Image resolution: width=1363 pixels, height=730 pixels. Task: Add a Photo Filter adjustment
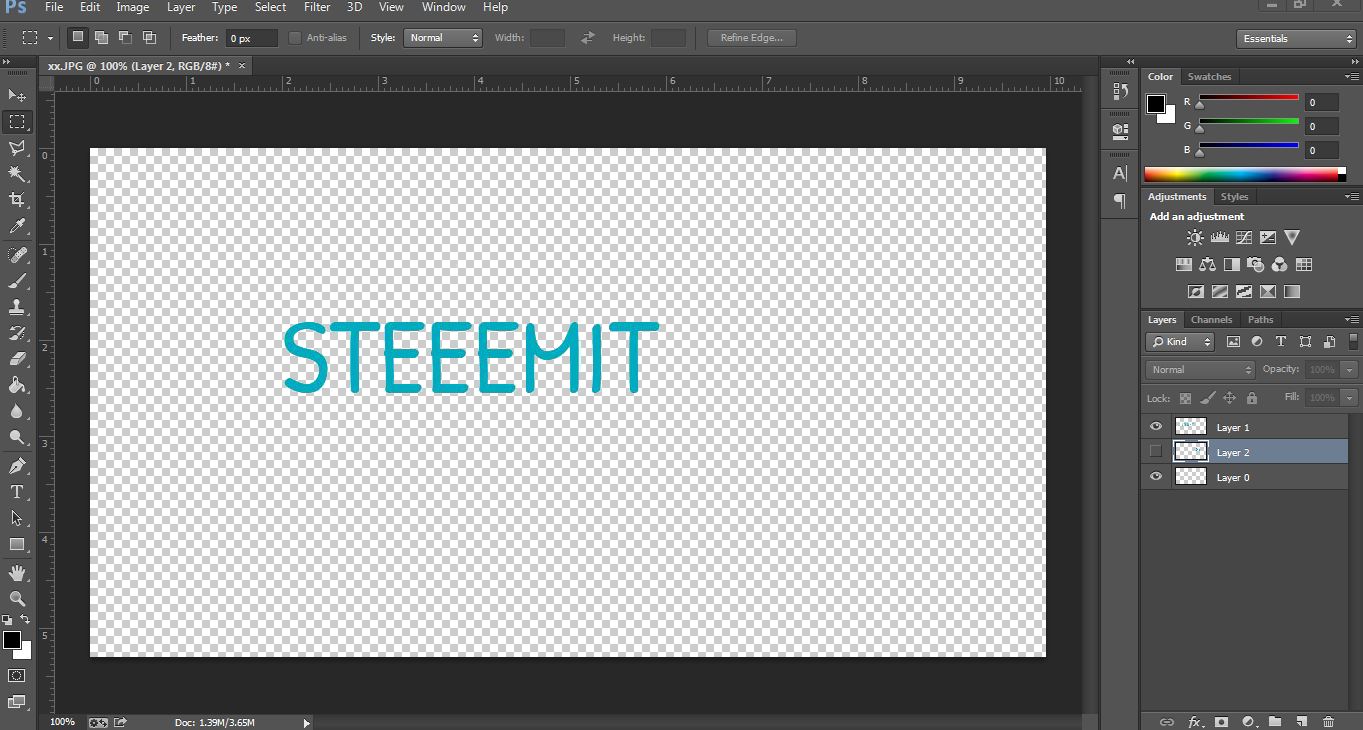(1255, 265)
